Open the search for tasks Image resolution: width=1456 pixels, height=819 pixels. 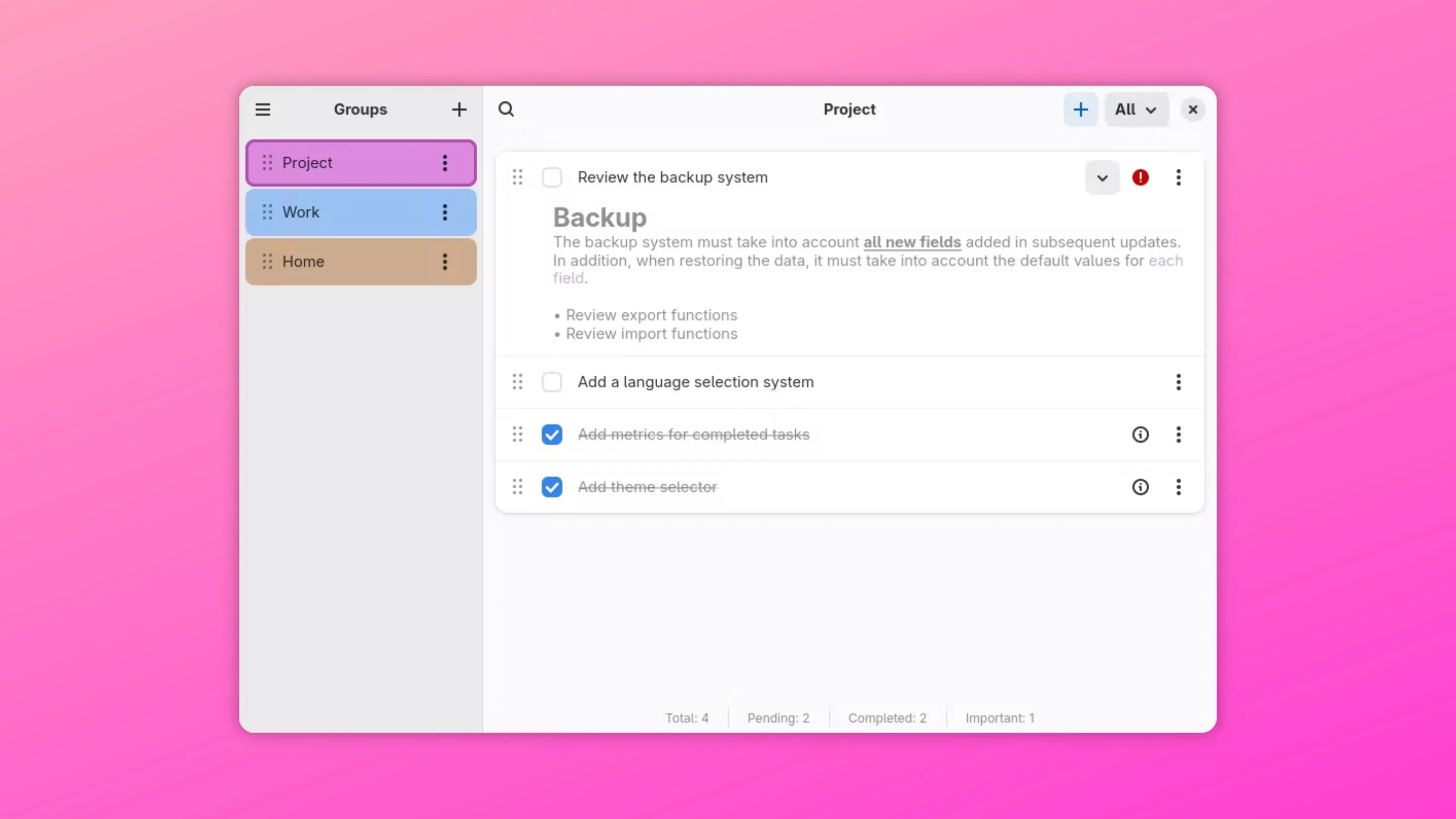(x=506, y=109)
